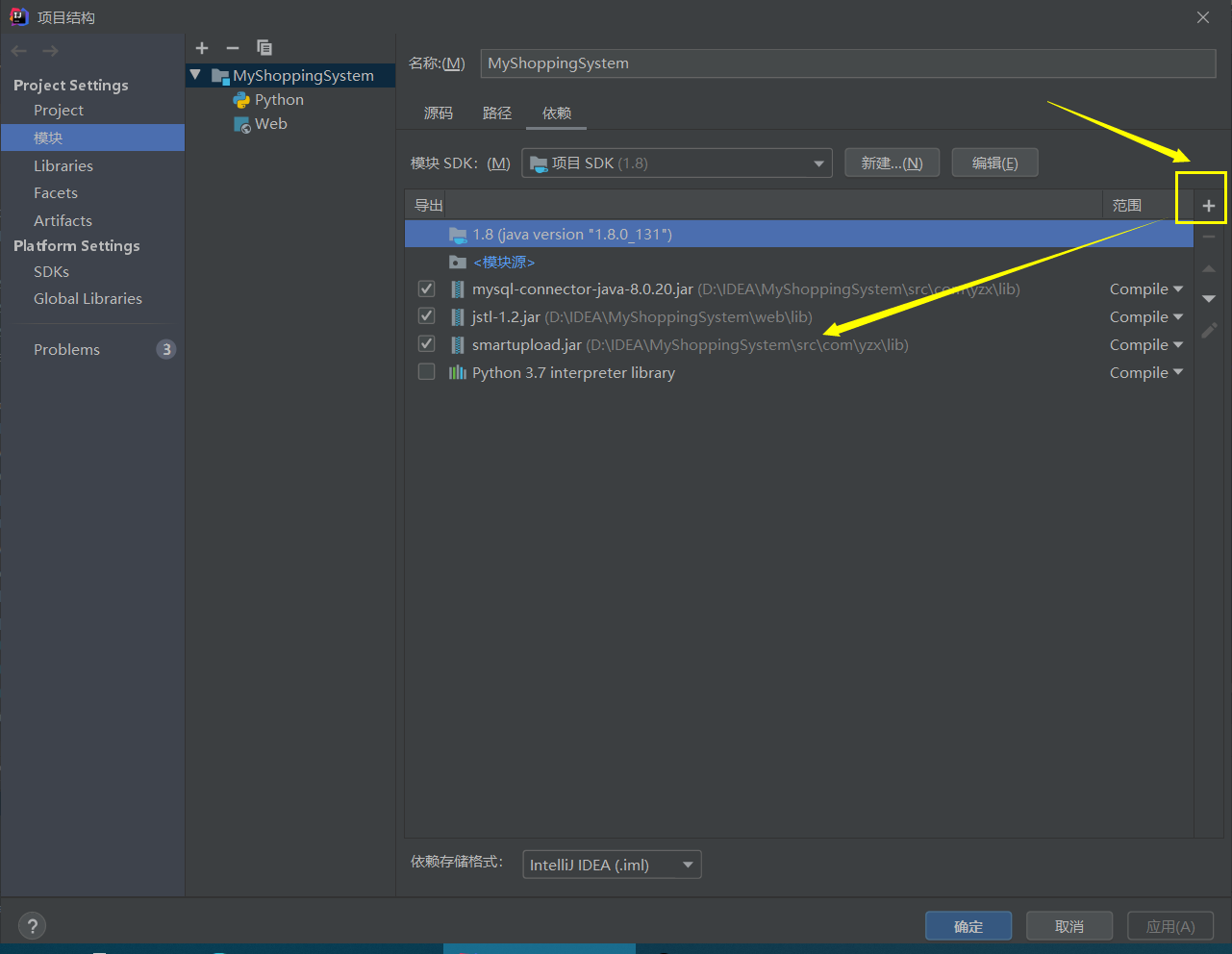Viewport: 1232px width, 954px height.
Task: Collapse the MyShoppingSystem tree node
Action: 195,74
